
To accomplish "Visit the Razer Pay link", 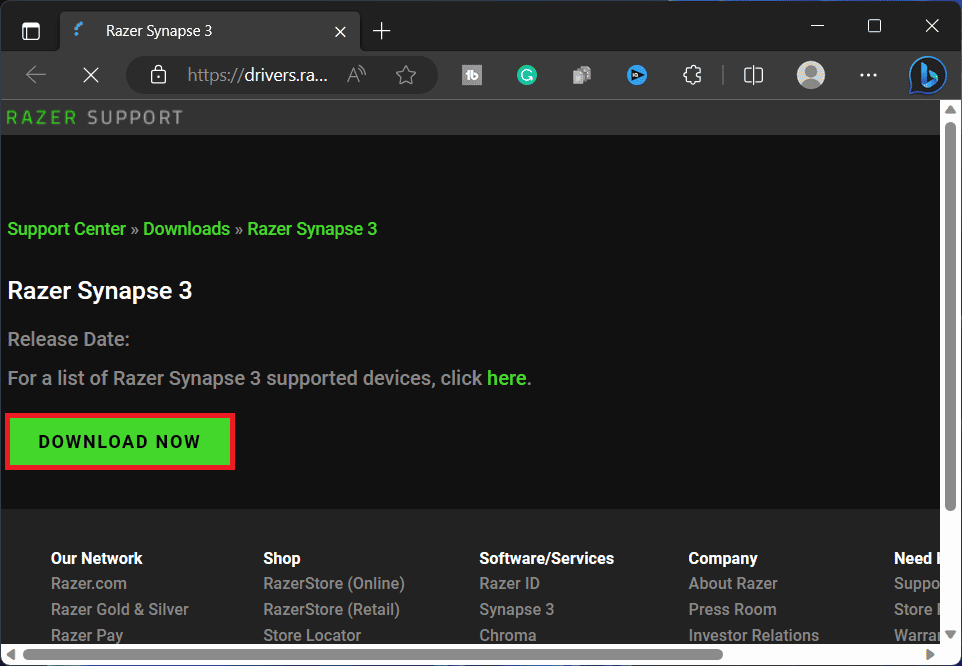I will (87, 635).
